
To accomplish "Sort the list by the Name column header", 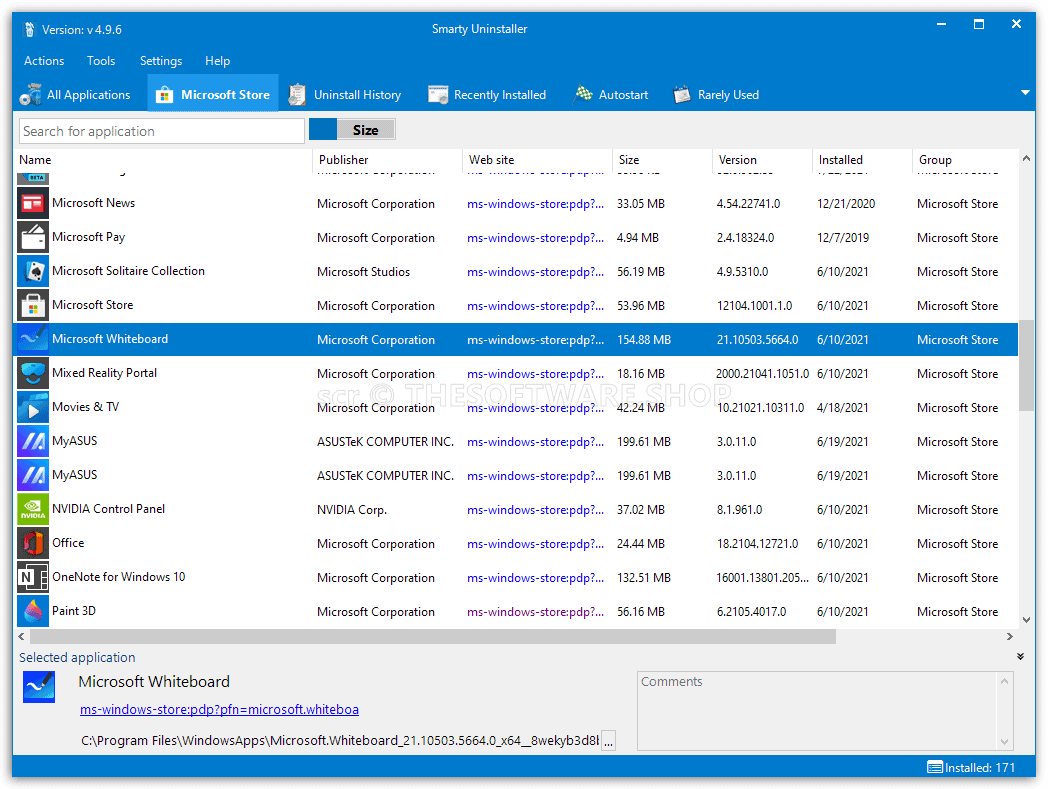I will (x=164, y=160).
